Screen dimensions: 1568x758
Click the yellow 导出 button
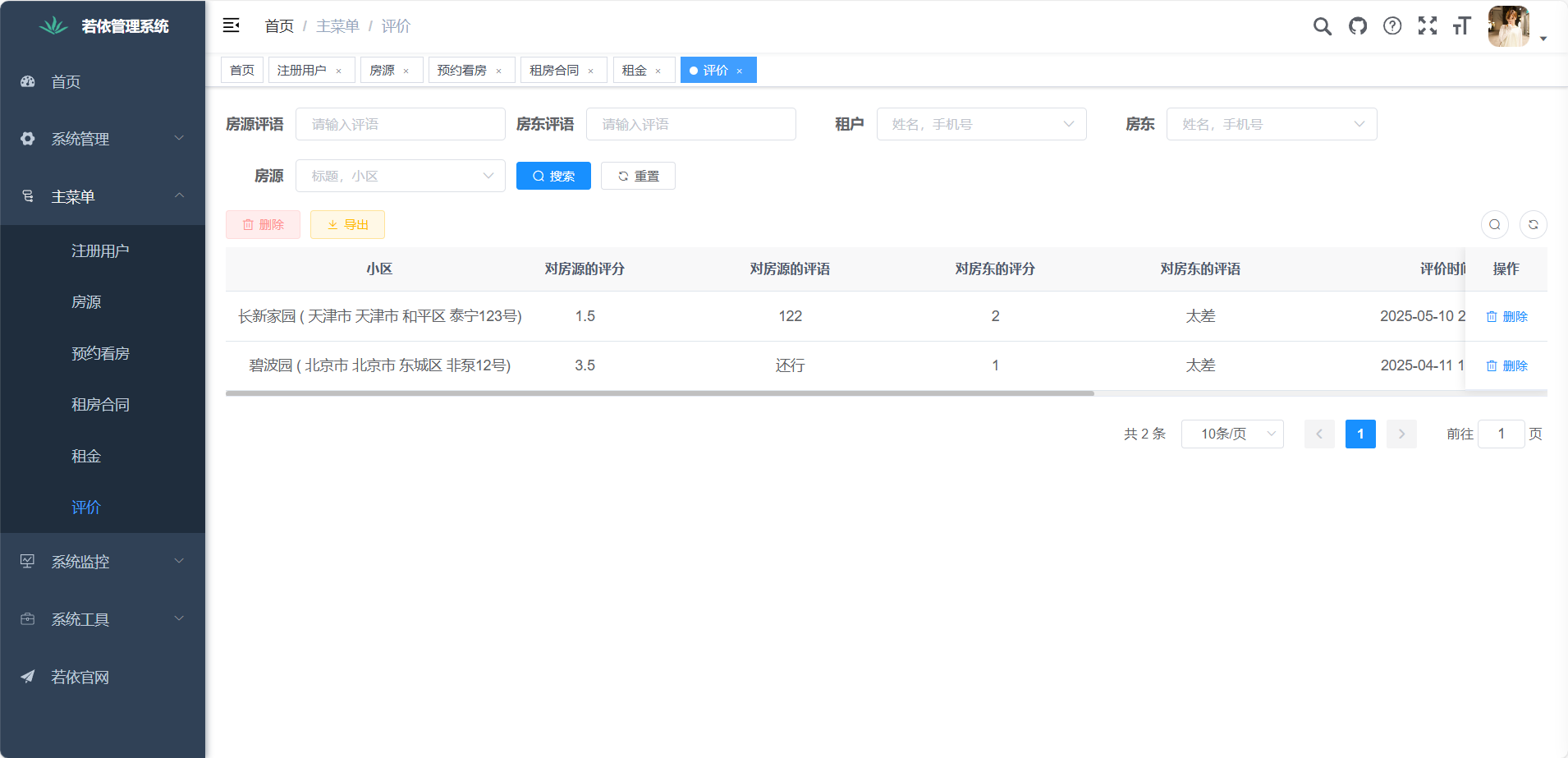click(347, 224)
